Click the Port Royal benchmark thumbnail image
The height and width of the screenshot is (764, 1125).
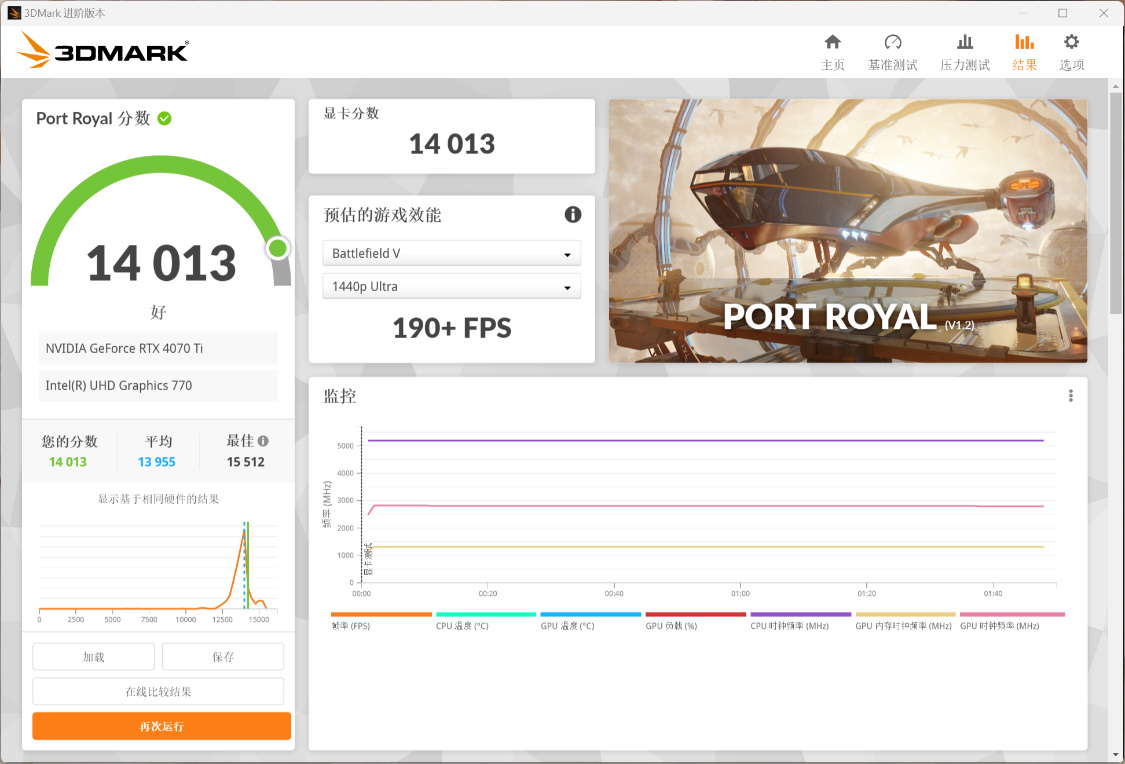pyautogui.click(x=848, y=230)
